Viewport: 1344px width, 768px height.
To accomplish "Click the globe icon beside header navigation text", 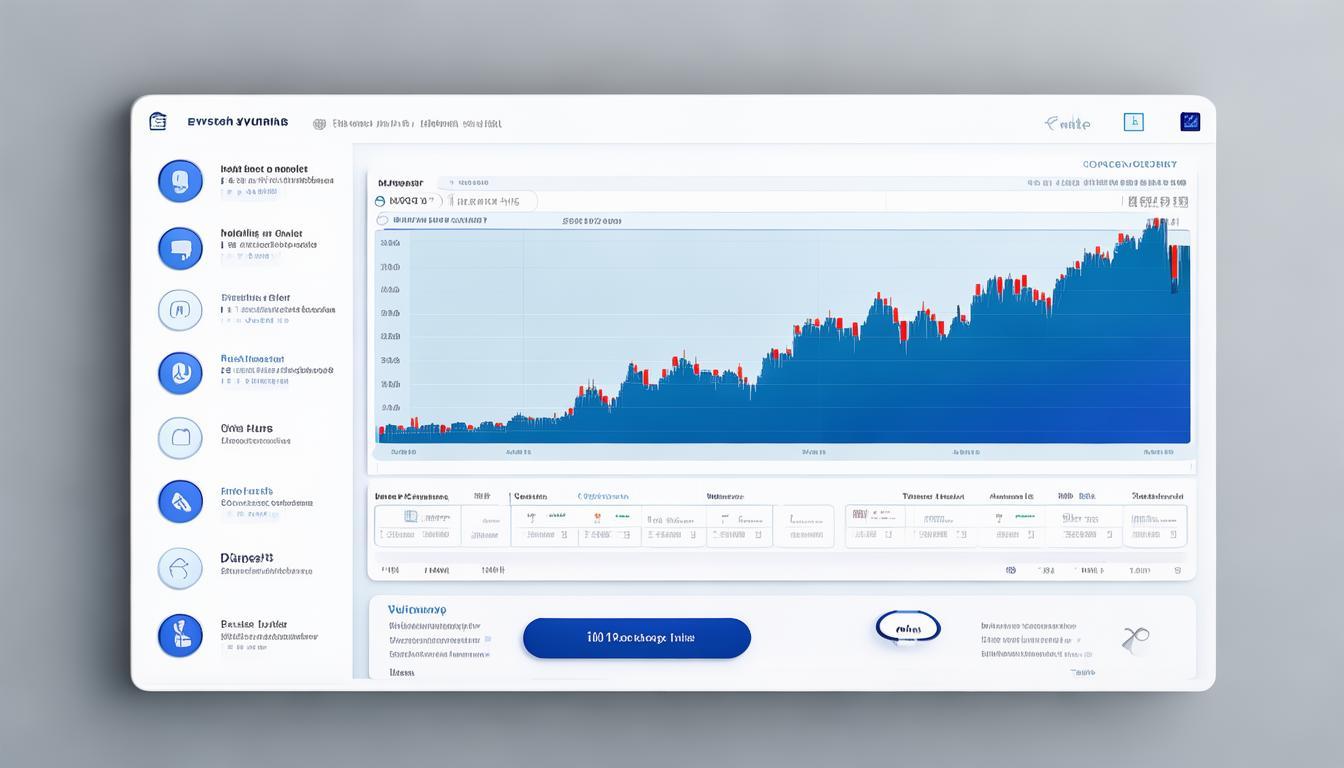I will tap(319, 124).
